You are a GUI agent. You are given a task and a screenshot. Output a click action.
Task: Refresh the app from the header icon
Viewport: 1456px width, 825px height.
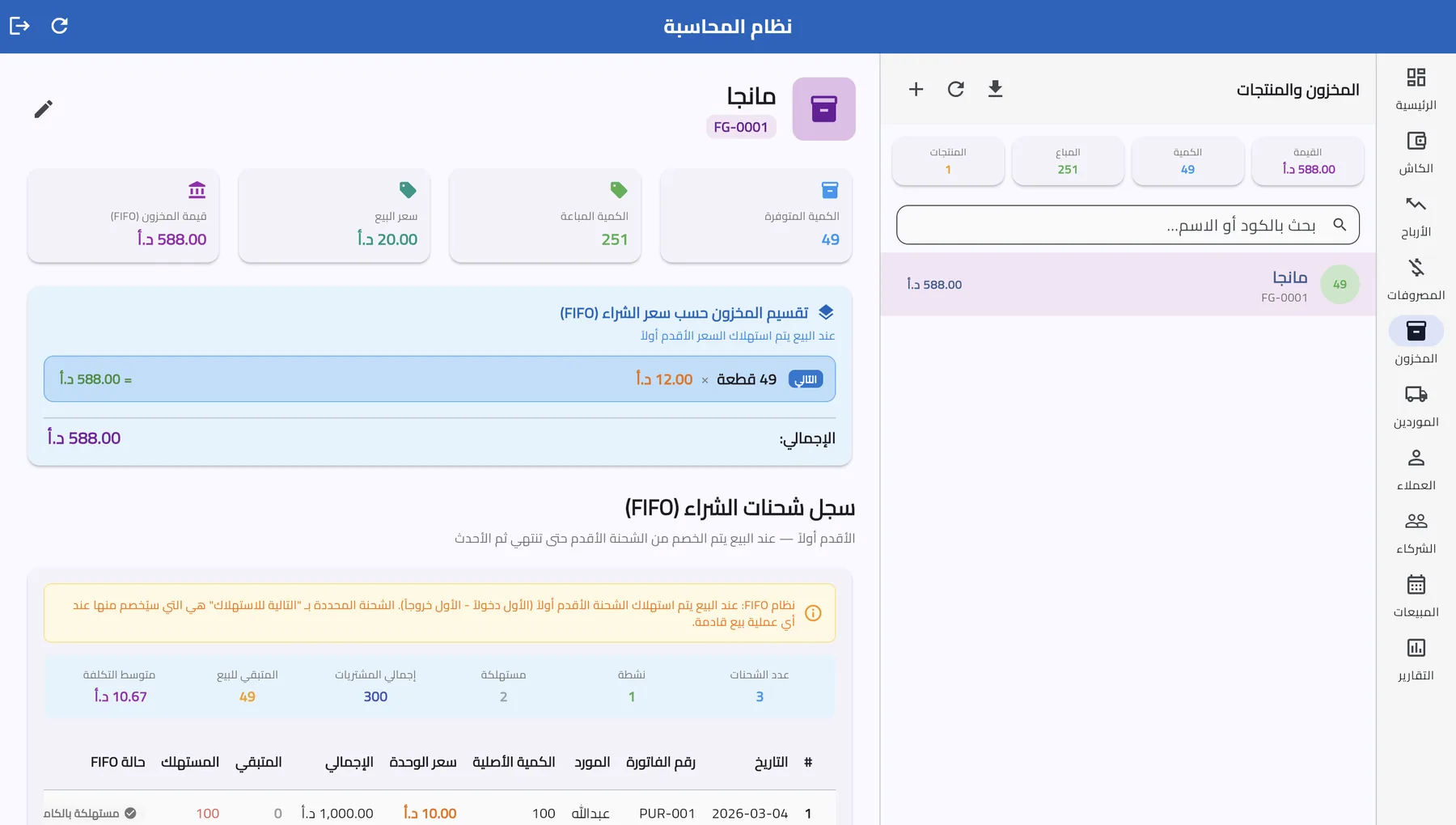60,26
